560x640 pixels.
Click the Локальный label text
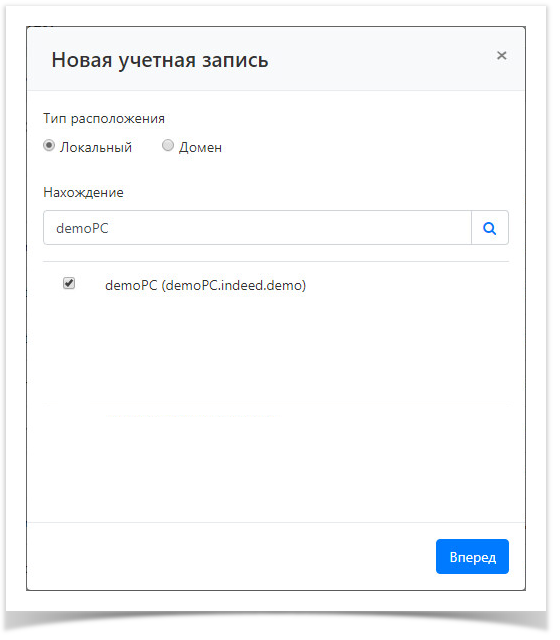(97, 149)
